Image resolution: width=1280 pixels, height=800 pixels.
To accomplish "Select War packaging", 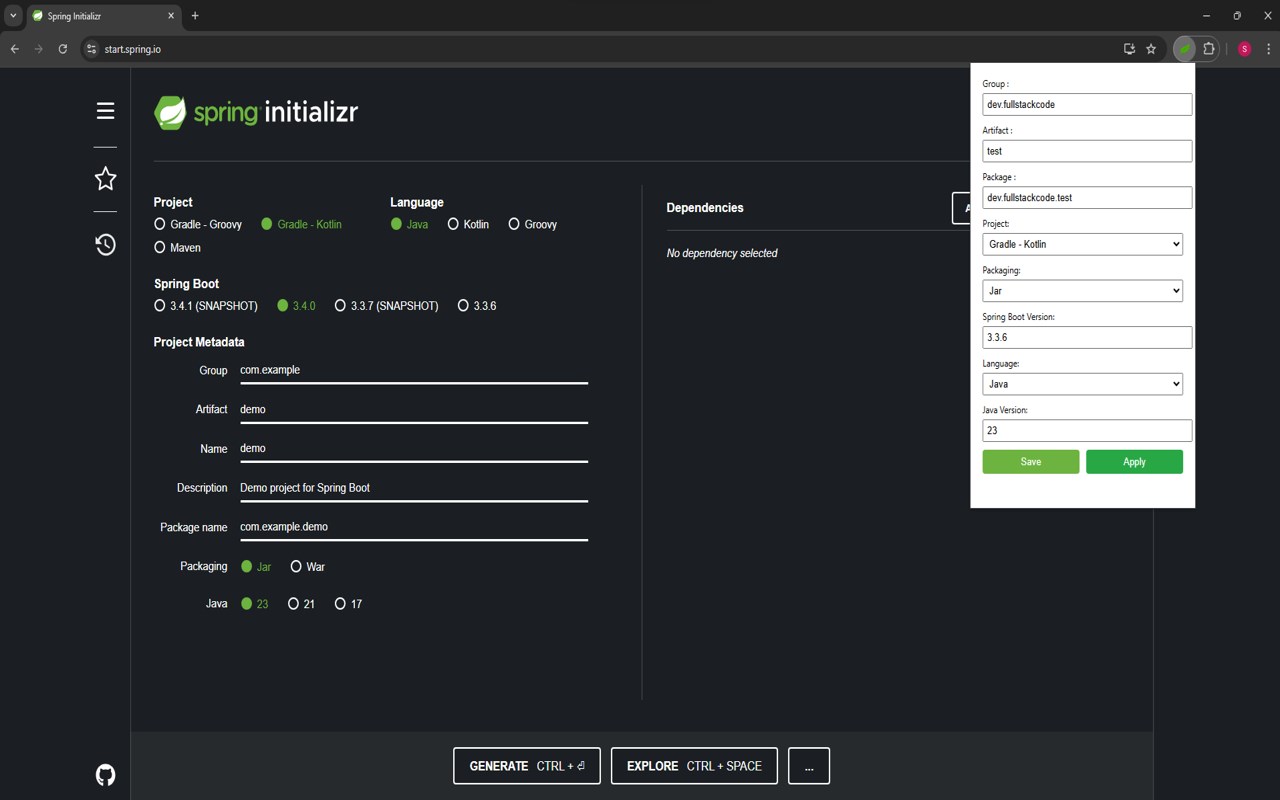I will click(307, 566).
